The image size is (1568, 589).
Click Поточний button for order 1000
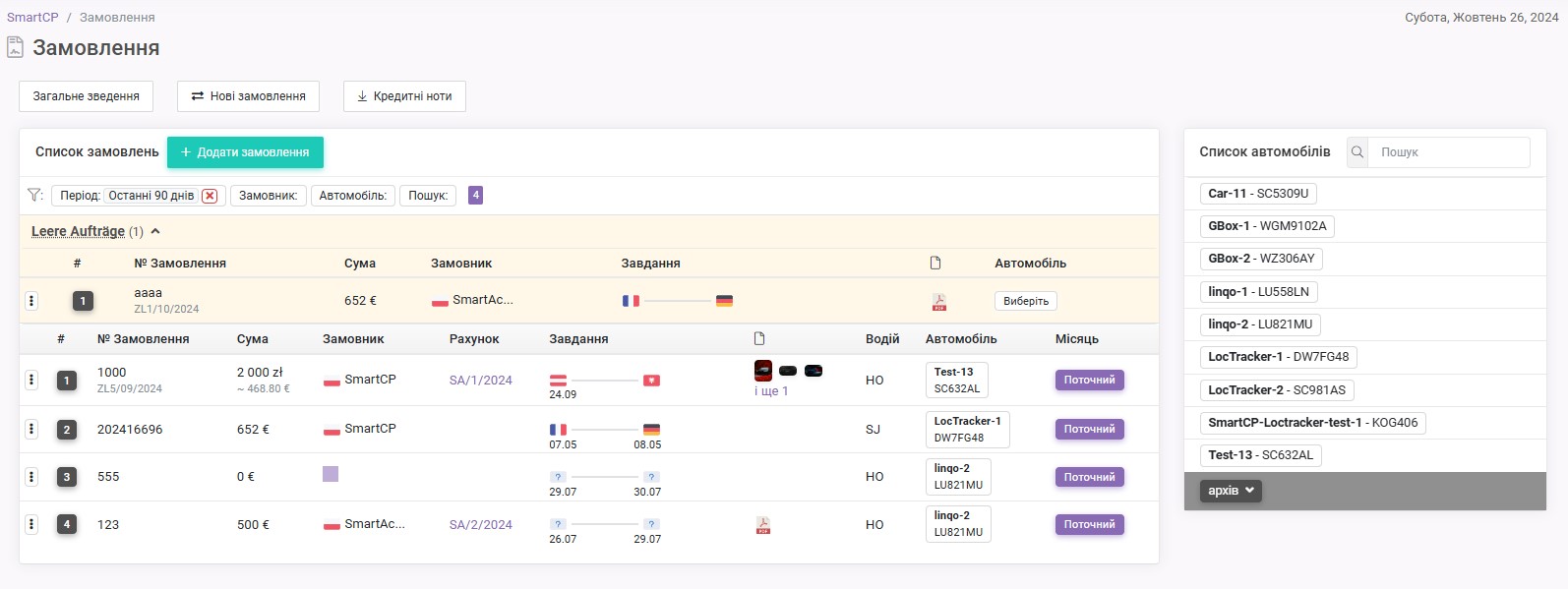[x=1090, y=380]
